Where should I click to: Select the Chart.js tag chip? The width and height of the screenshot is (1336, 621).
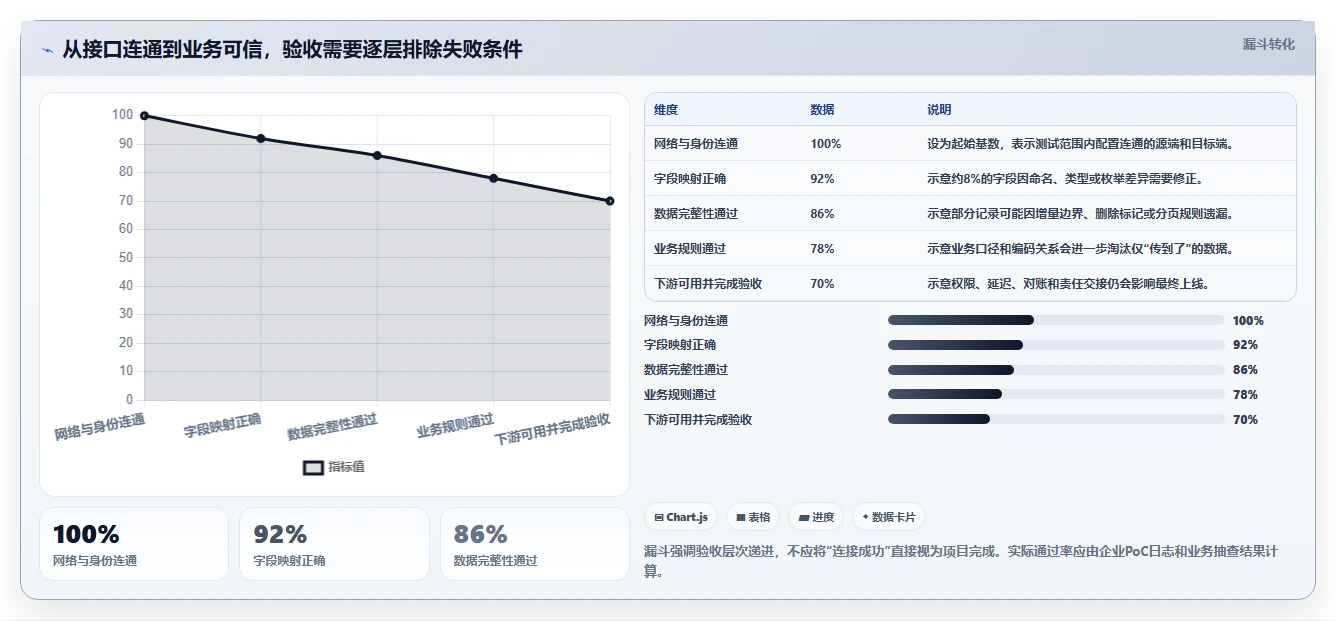coord(681,517)
